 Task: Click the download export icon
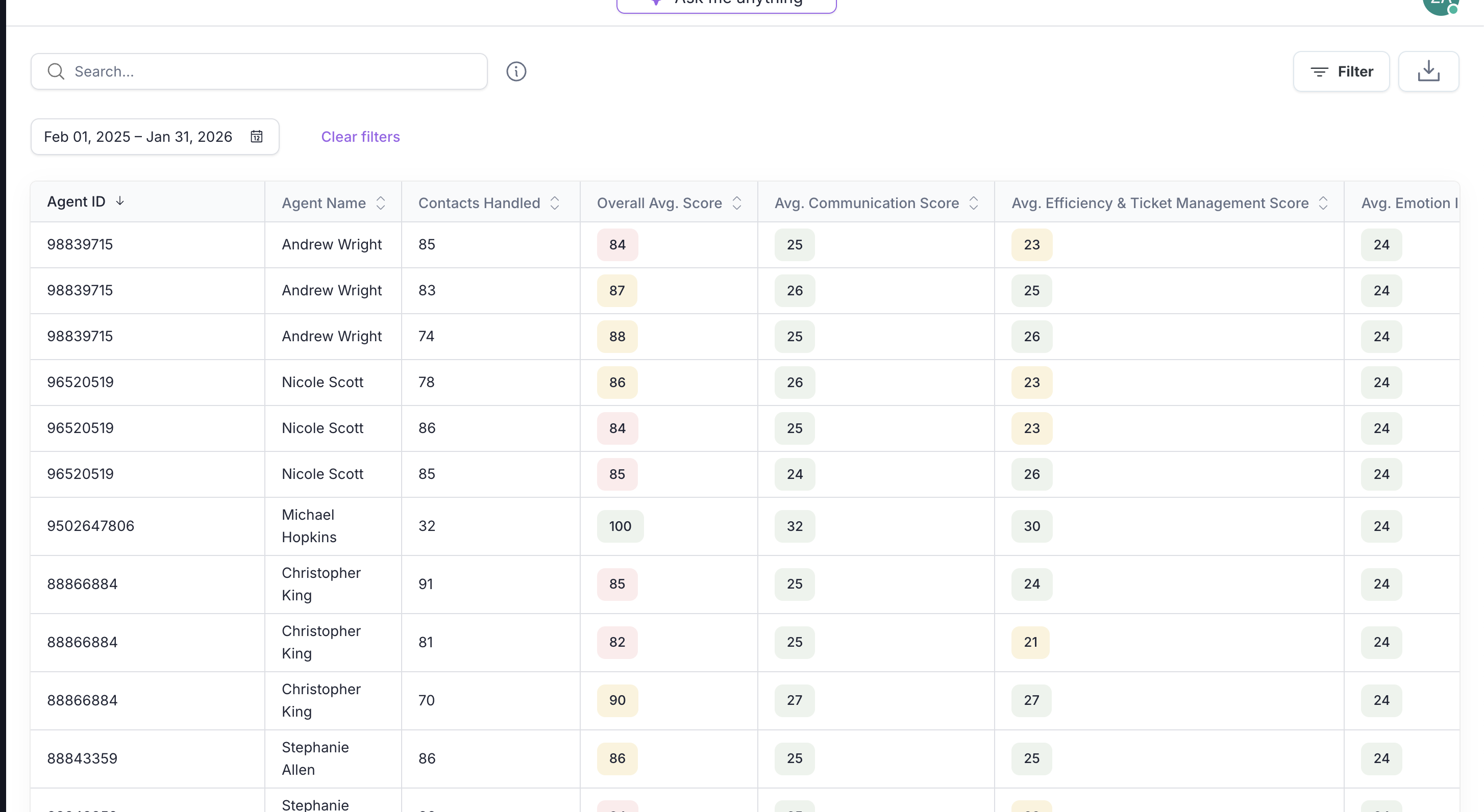click(x=1428, y=71)
